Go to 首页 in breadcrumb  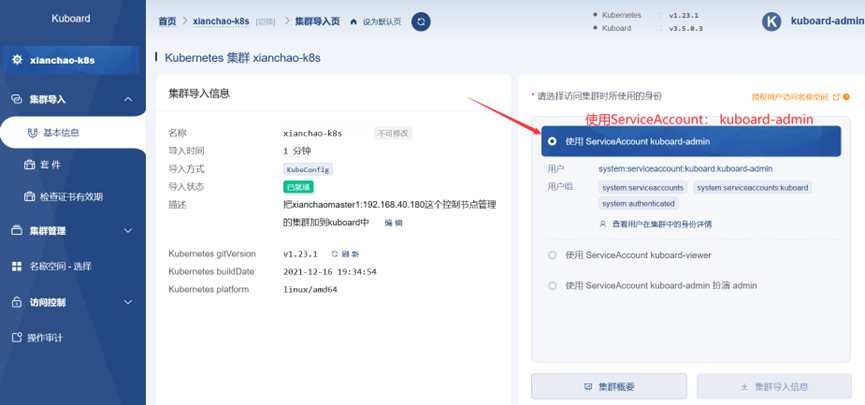click(x=167, y=22)
